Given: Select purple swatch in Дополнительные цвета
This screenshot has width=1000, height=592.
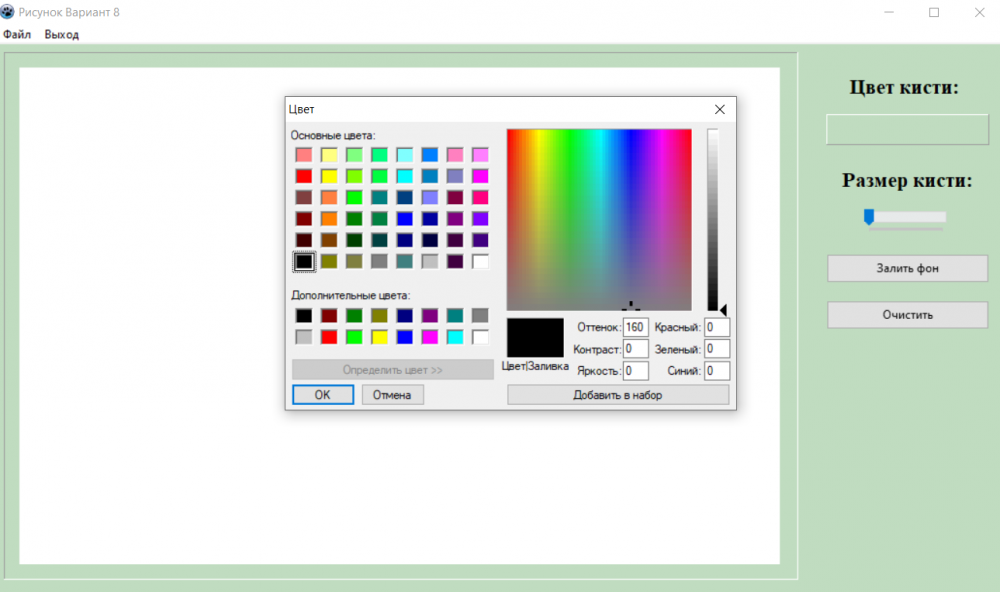Looking at the screenshot, I should (x=430, y=316).
